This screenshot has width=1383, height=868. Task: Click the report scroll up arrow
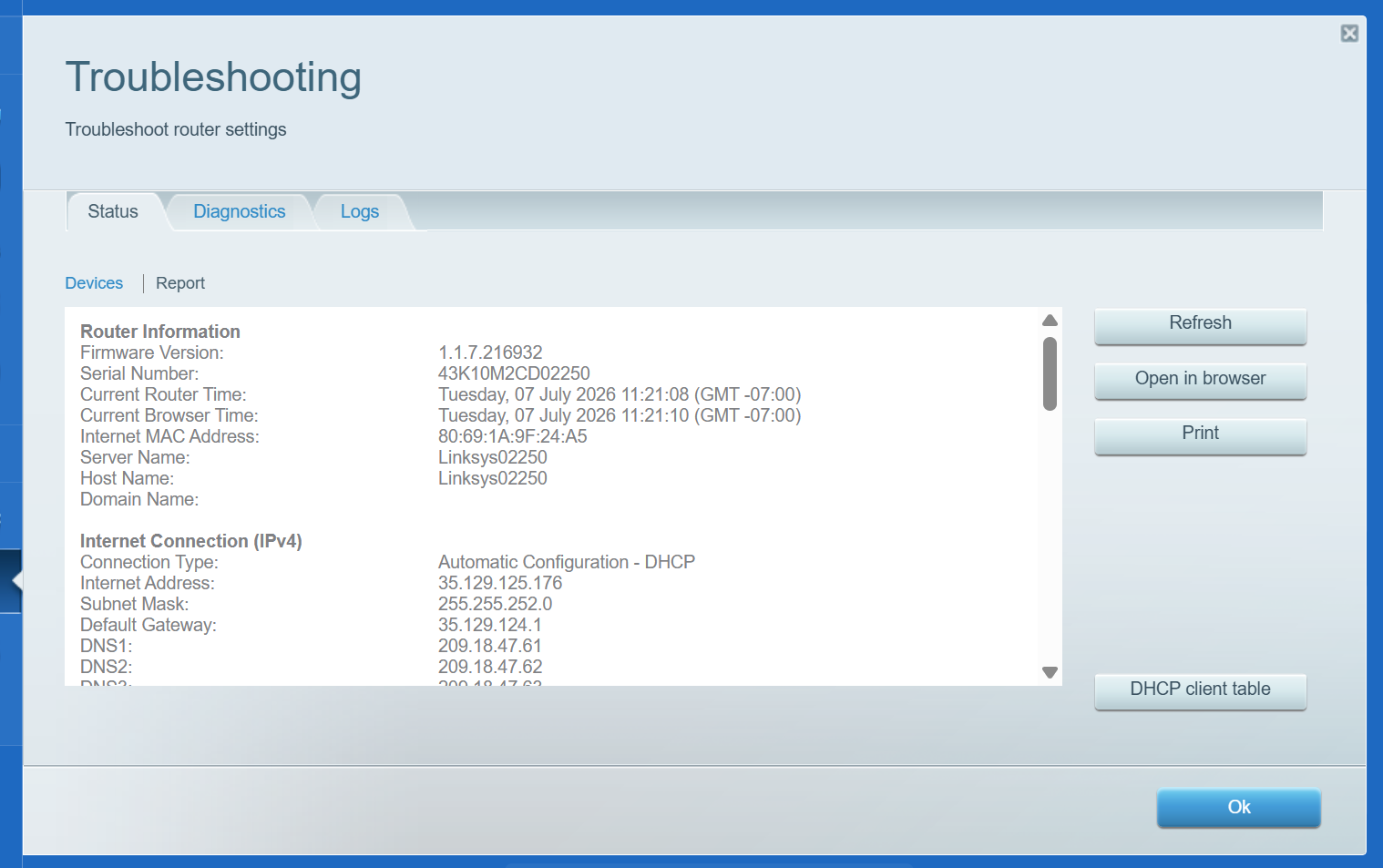(x=1050, y=321)
